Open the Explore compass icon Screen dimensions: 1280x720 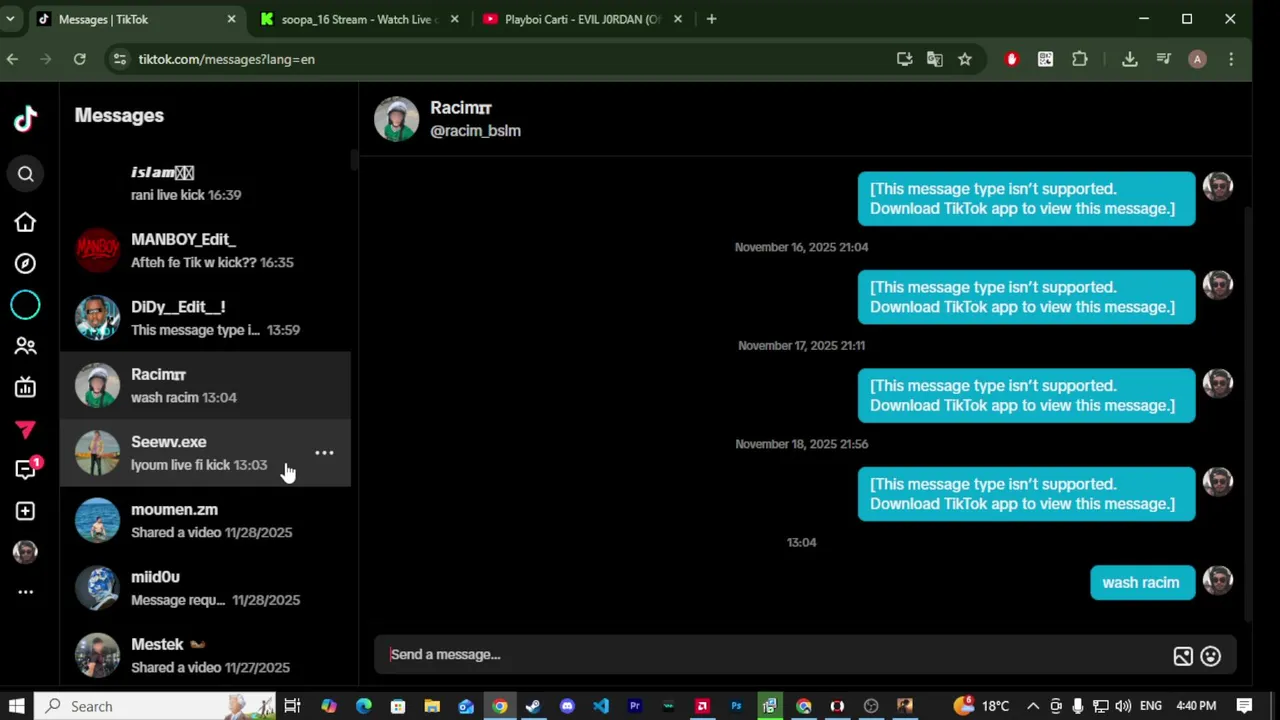pyautogui.click(x=25, y=263)
